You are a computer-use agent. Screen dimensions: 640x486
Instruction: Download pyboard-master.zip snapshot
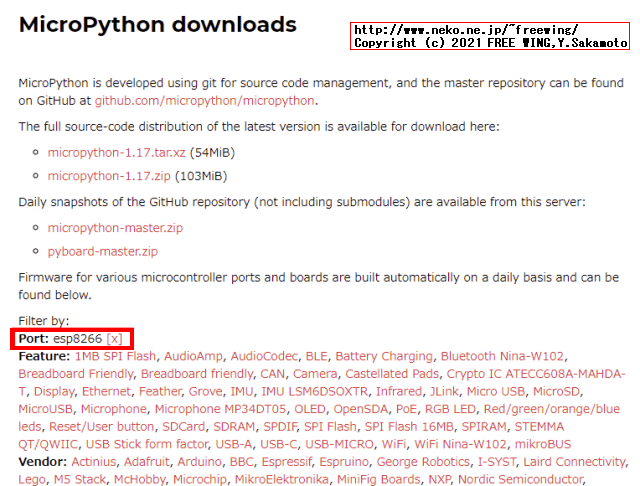tap(102, 251)
